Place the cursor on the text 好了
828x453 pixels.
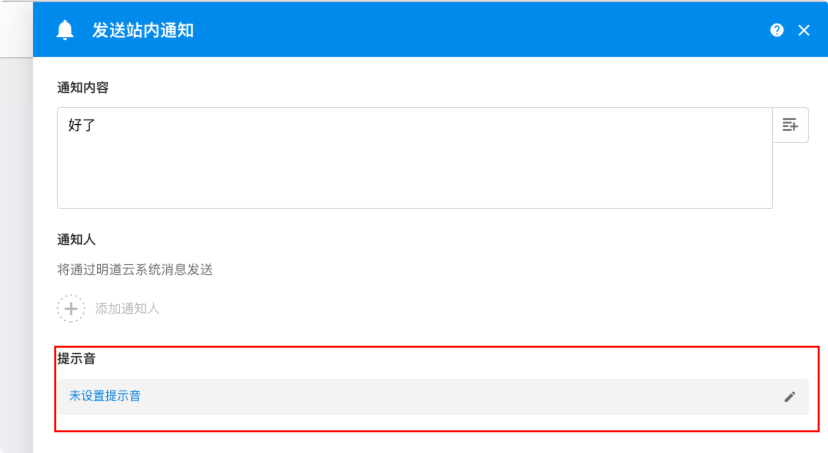tap(81, 126)
